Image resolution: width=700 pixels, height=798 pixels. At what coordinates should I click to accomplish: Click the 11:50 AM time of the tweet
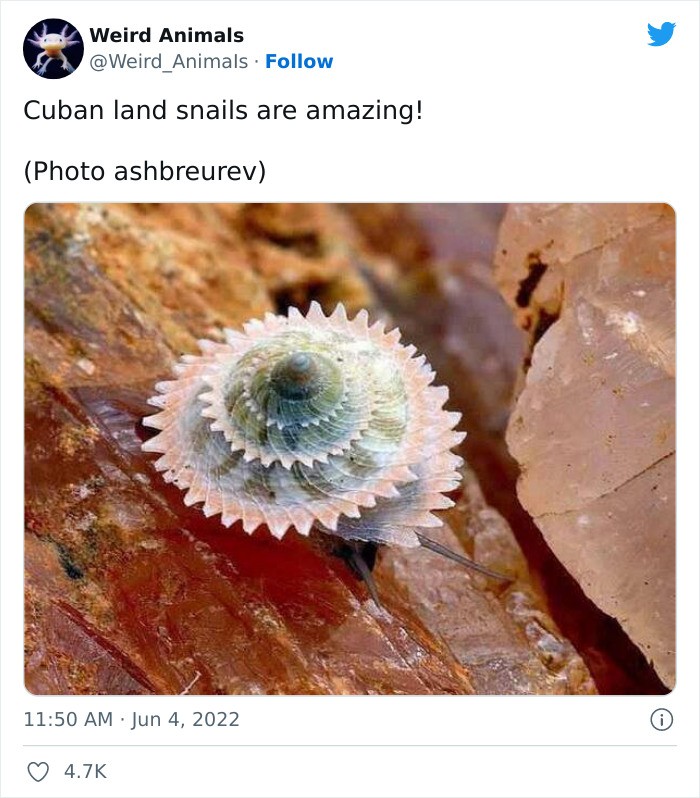[x=68, y=719]
